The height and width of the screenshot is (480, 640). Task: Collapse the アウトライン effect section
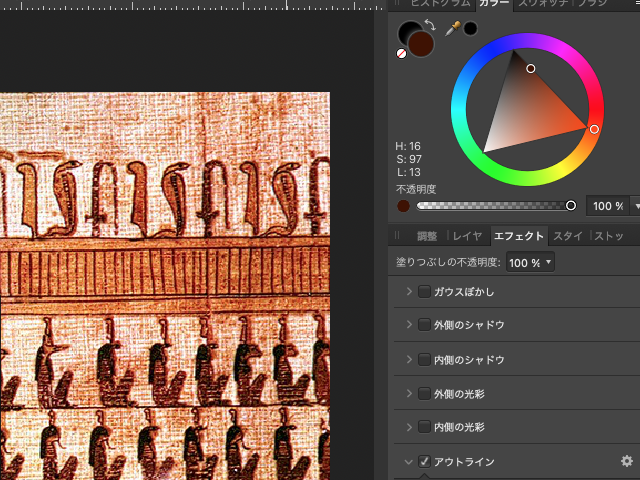point(409,462)
